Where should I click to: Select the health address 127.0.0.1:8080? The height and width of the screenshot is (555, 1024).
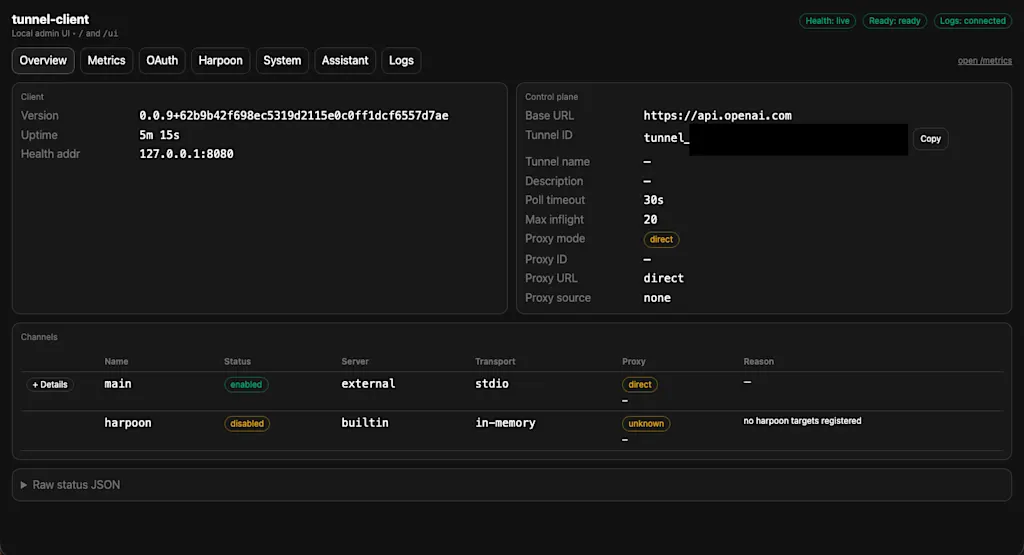[186, 154]
